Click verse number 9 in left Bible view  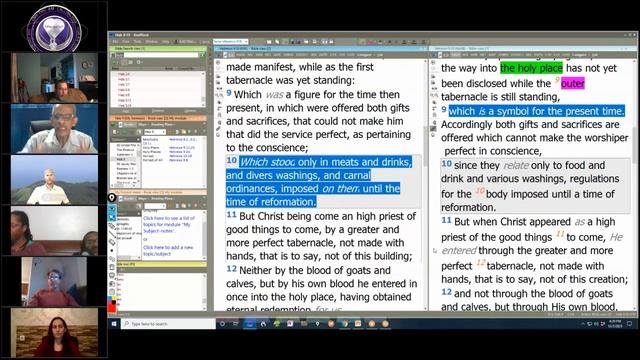pyautogui.click(x=229, y=93)
